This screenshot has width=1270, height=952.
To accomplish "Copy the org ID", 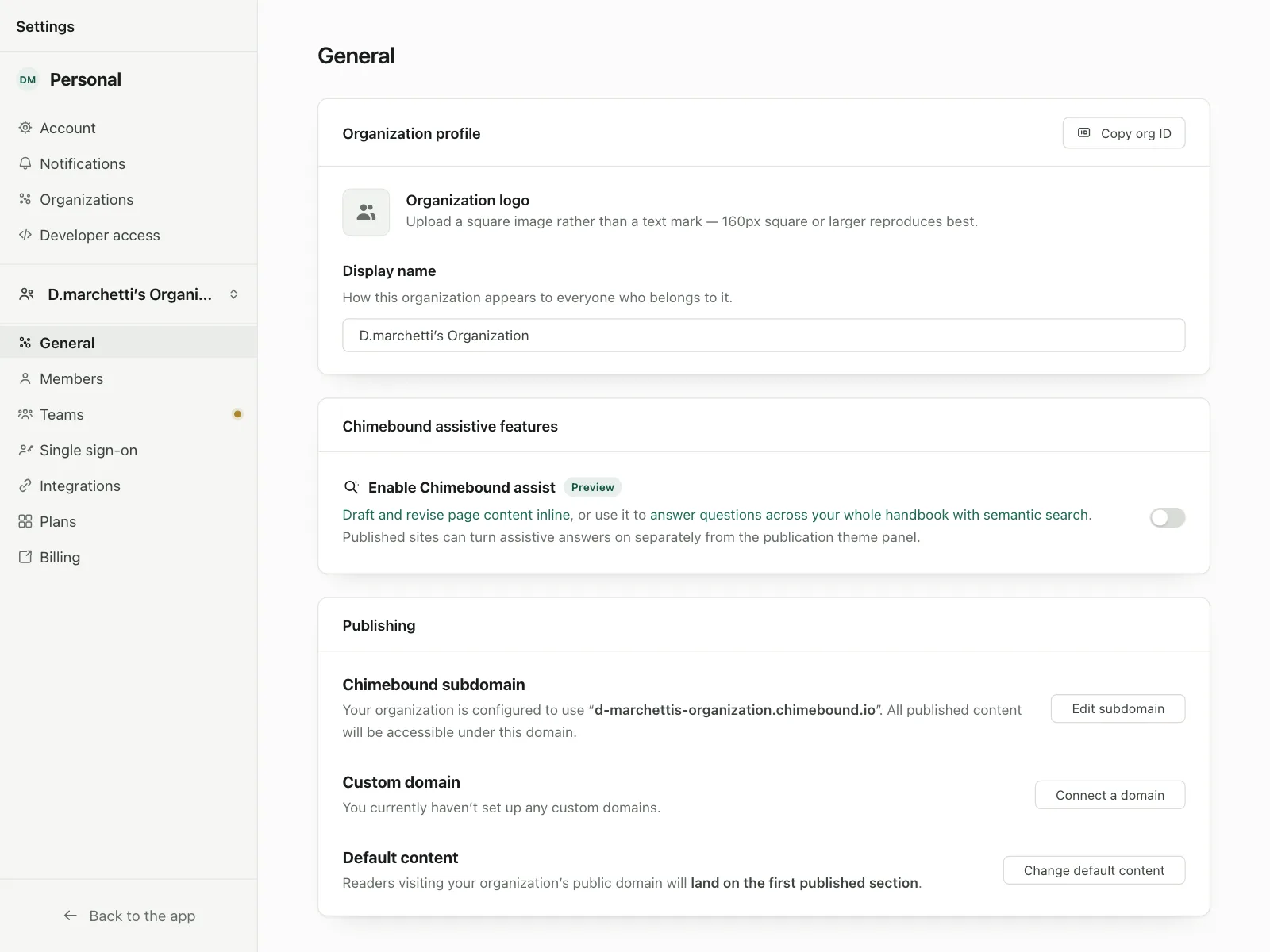I will (x=1124, y=133).
